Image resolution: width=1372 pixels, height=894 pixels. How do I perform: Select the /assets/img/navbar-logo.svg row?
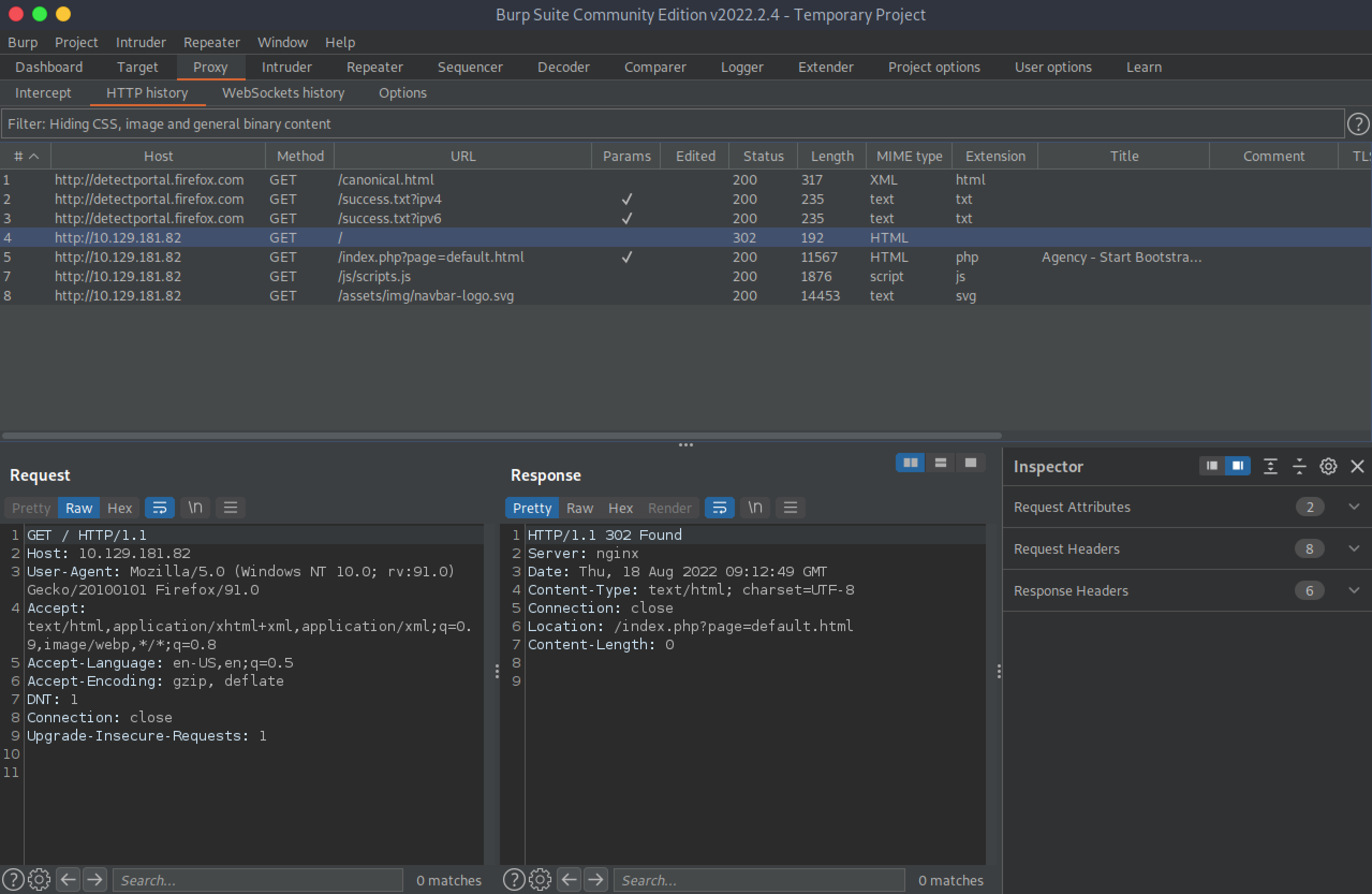pyautogui.click(x=685, y=295)
